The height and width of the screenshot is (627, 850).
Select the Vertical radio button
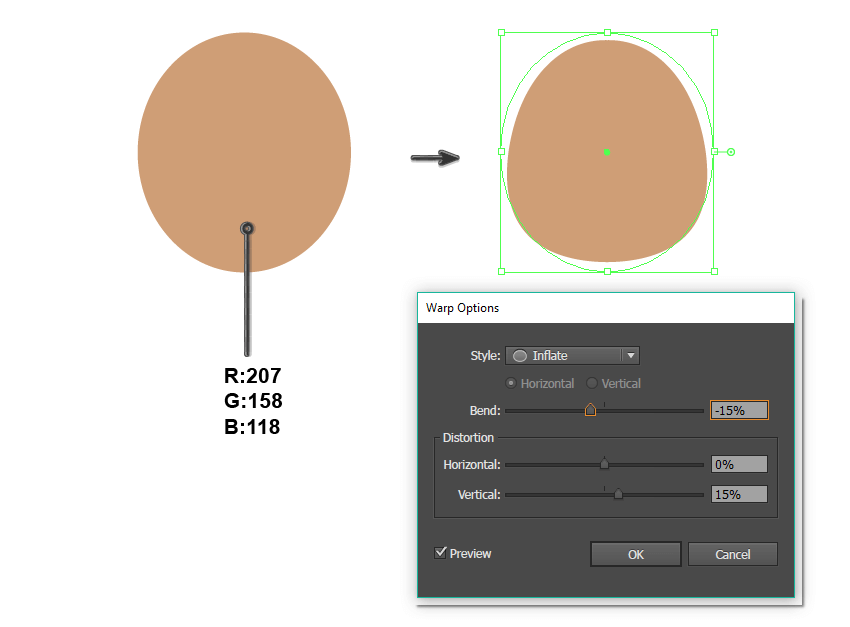tap(592, 383)
